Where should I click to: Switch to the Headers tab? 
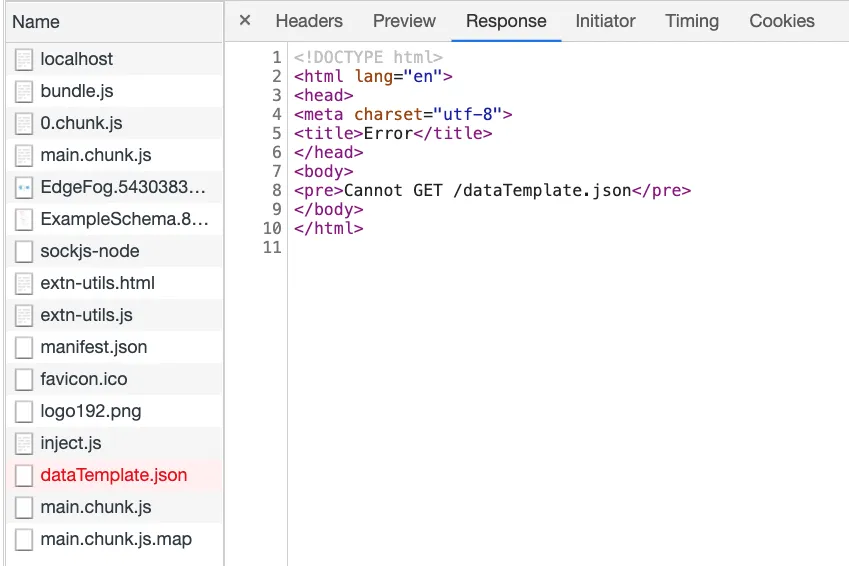pyautogui.click(x=309, y=21)
